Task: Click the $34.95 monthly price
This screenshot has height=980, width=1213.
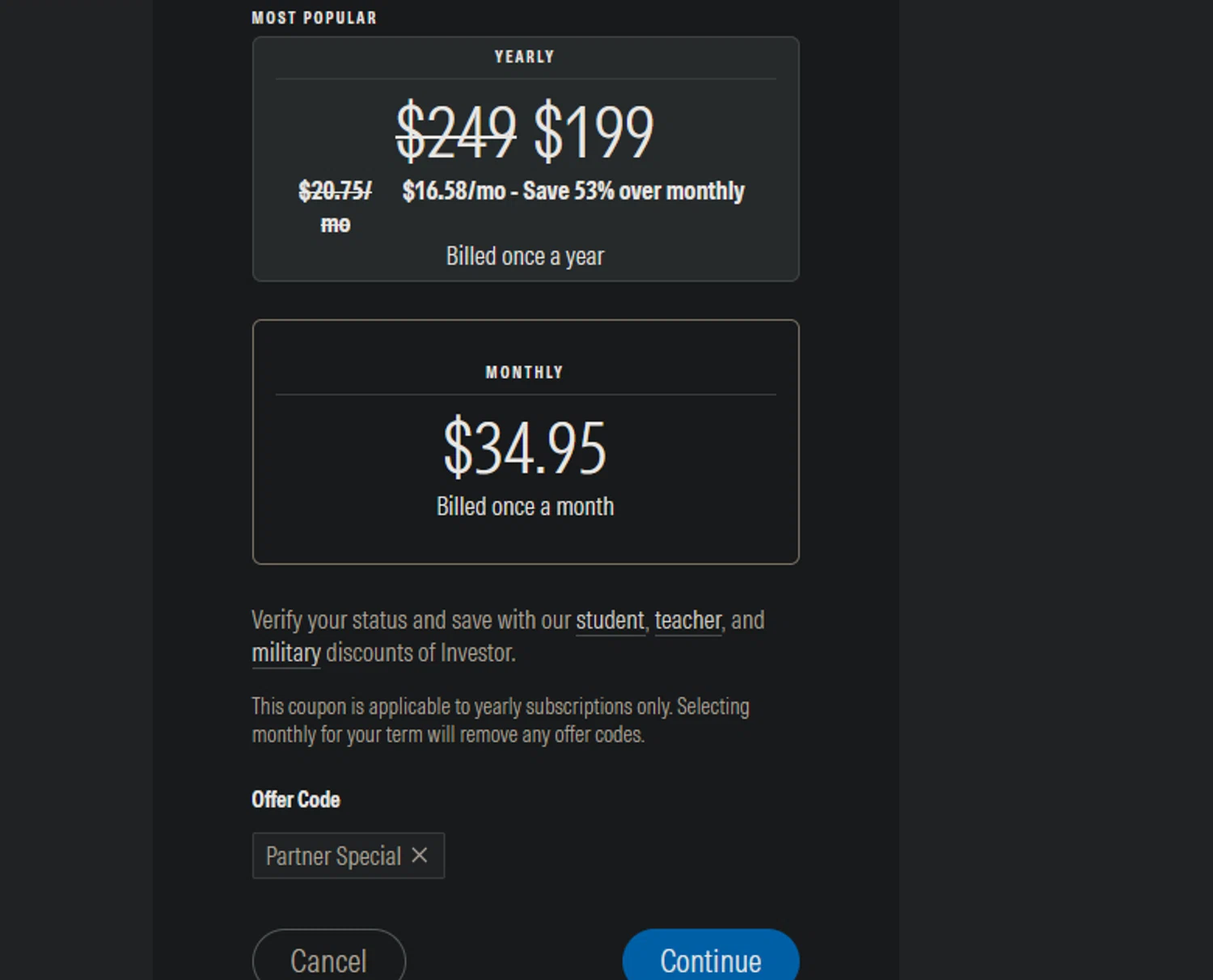Action: click(525, 447)
